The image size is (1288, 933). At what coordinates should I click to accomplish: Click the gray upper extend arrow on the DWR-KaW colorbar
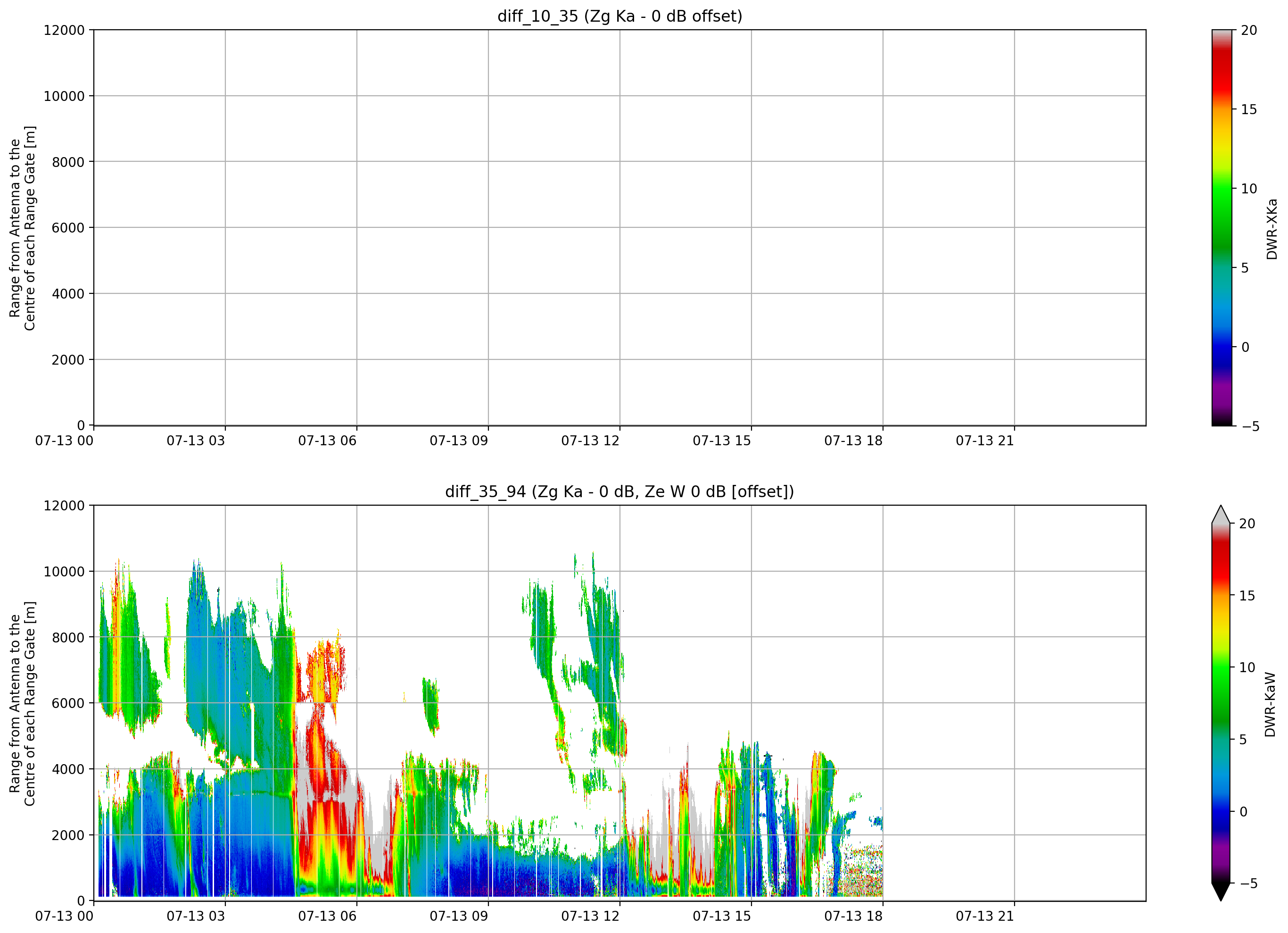point(1221,514)
